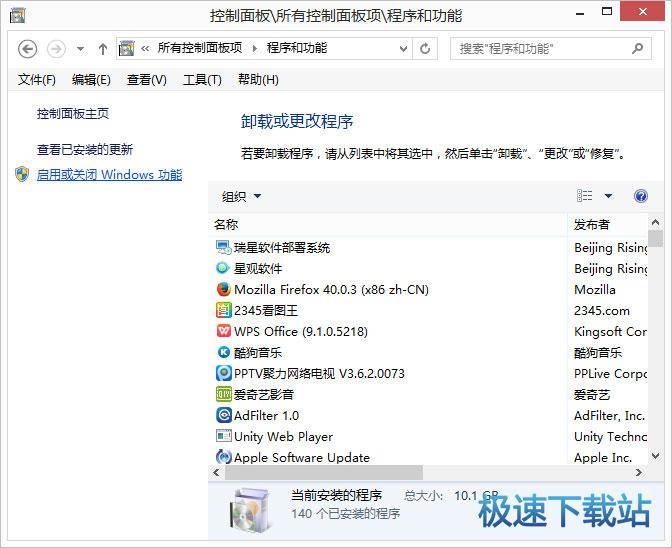
Task: Click publisher cell Apple Inc.
Action: [603, 458]
